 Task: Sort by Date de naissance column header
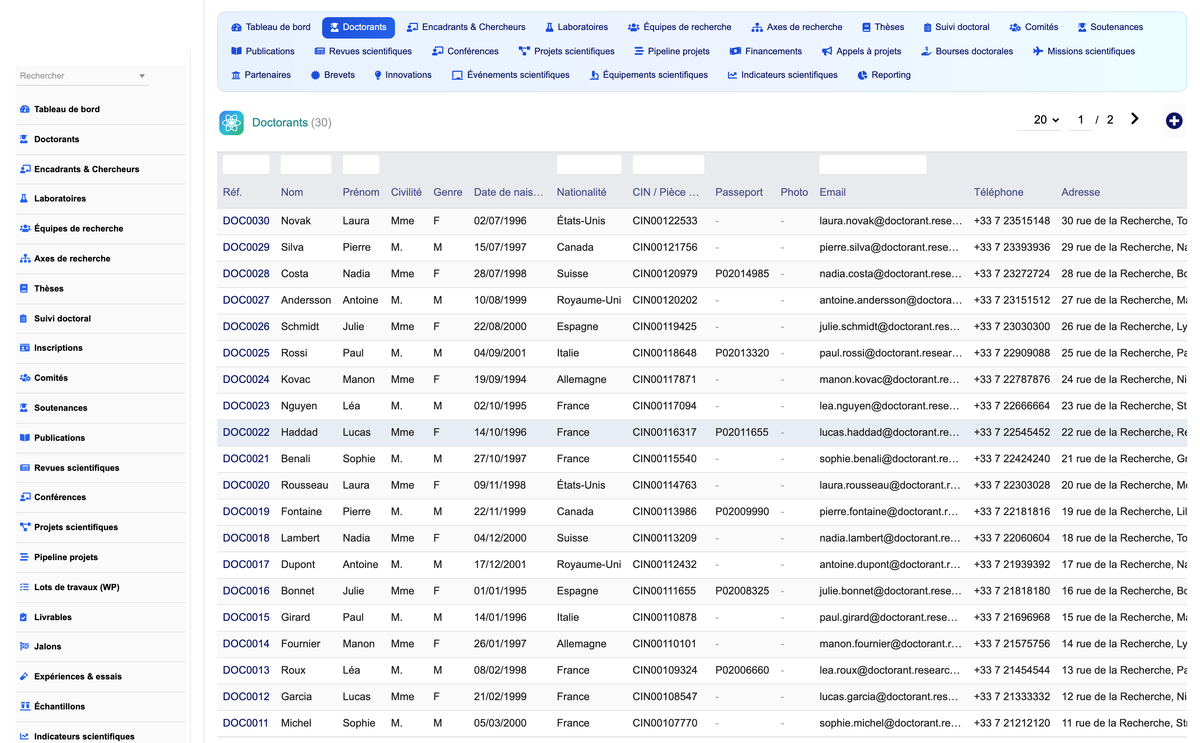509,192
